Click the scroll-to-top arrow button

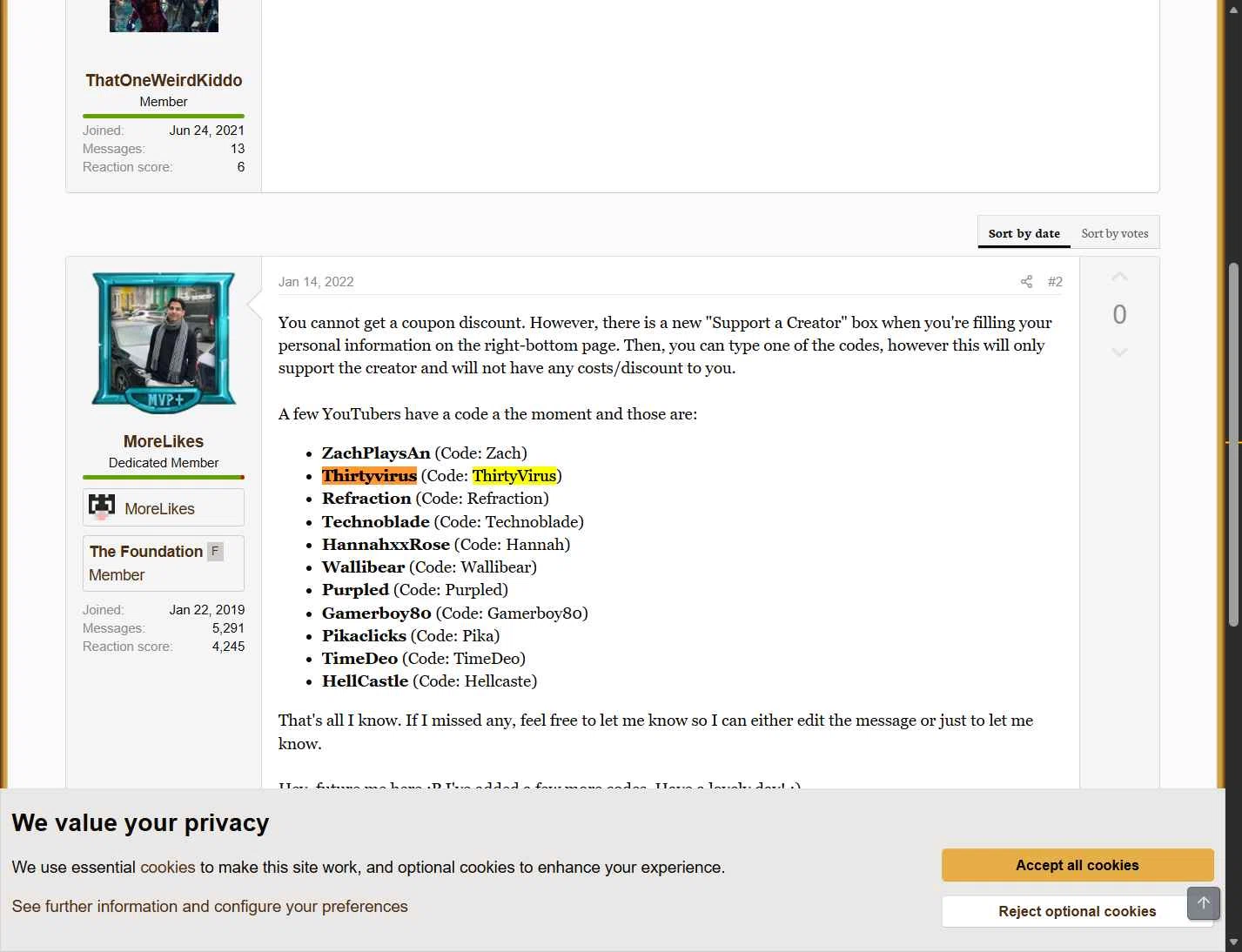(x=1204, y=903)
